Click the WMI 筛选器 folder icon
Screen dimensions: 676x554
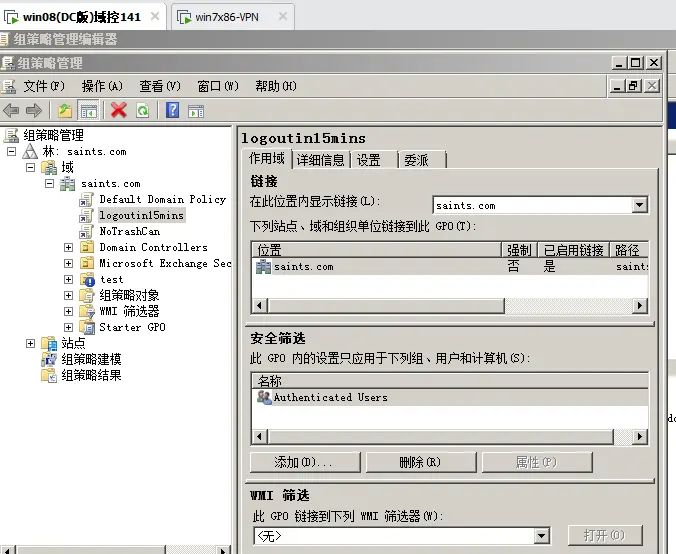pos(87,311)
